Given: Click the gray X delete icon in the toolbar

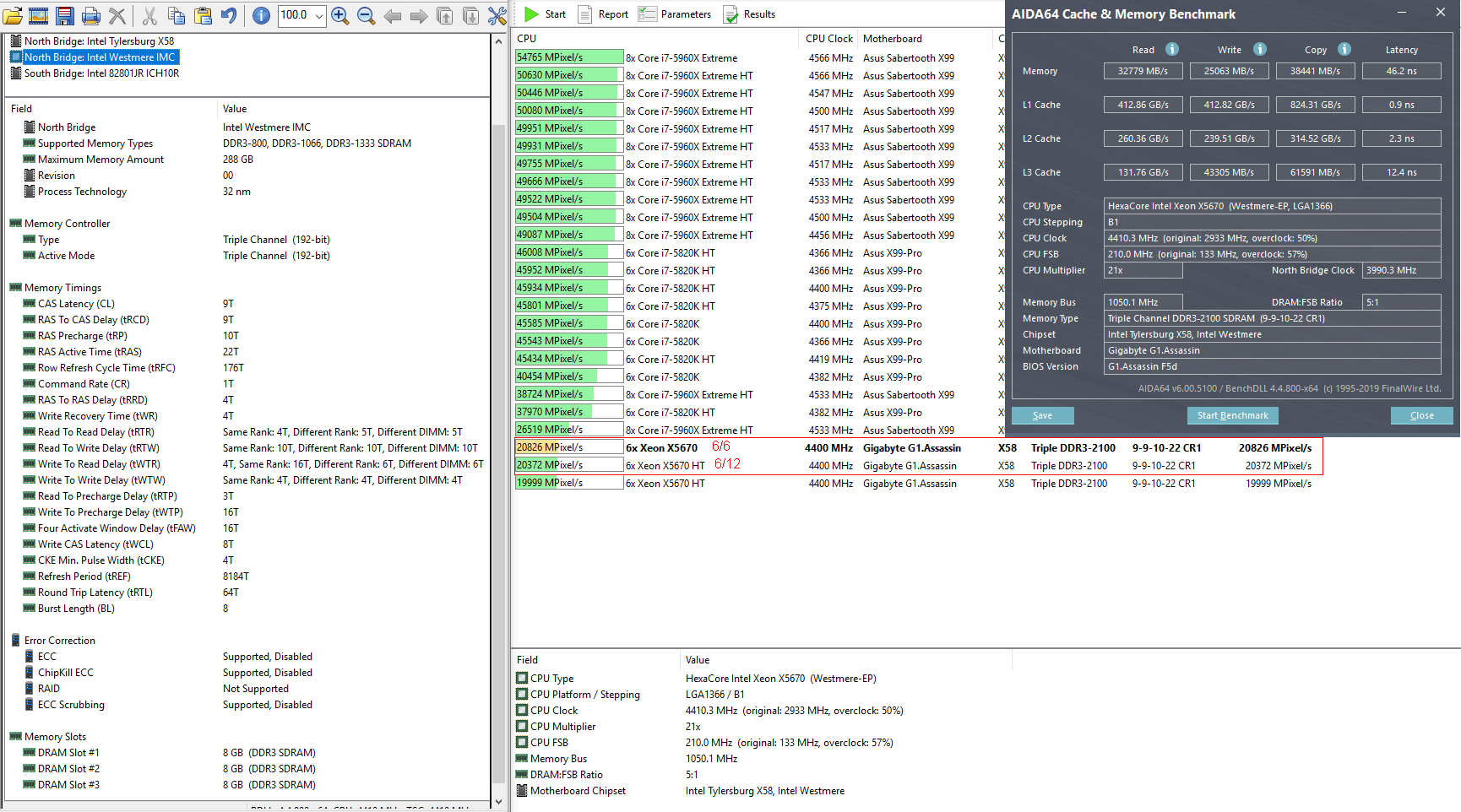Looking at the screenshot, I should tap(117, 15).
